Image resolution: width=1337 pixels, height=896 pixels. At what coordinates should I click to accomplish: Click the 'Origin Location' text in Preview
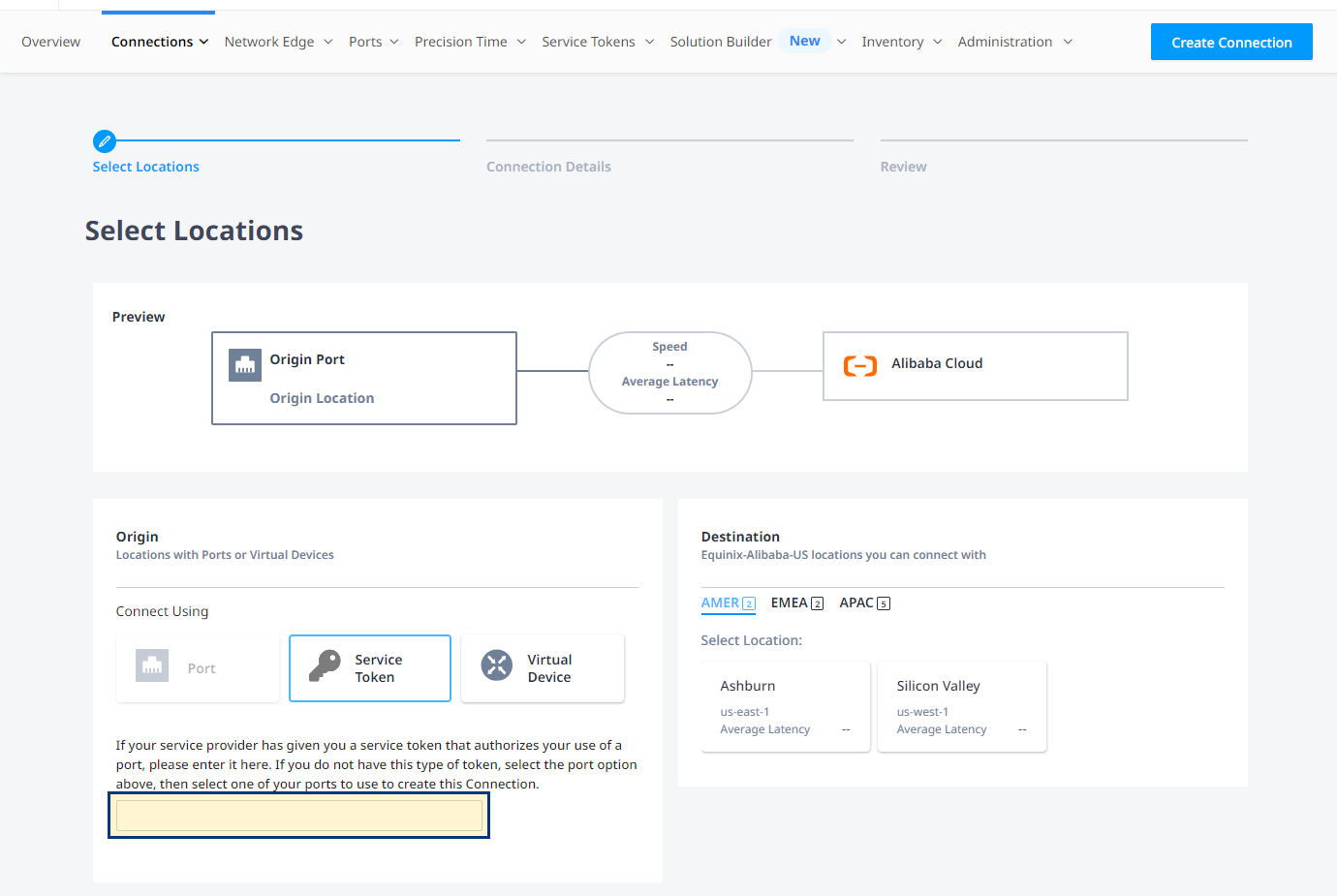click(x=322, y=398)
